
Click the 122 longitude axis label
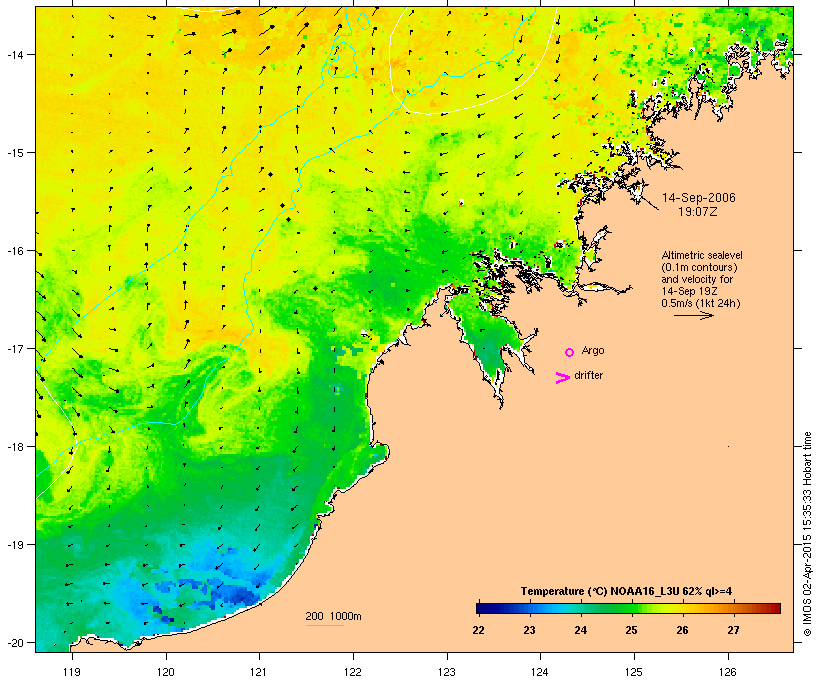point(353,672)
